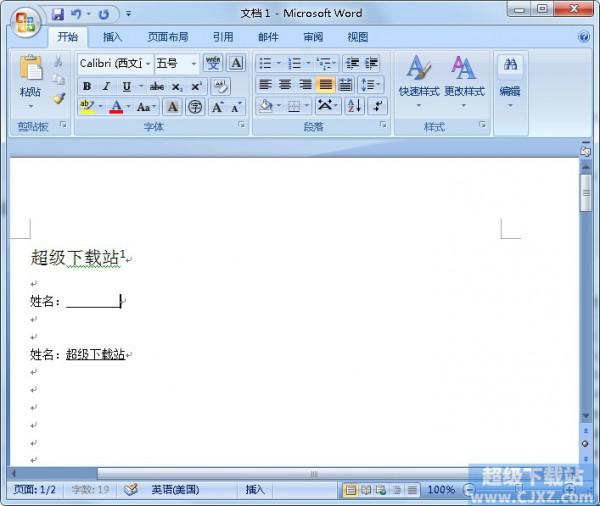Switch to the 页面布局 tab
Viewport: 600px width, 506px height.
pyautogui.click(x=168, y=37)
